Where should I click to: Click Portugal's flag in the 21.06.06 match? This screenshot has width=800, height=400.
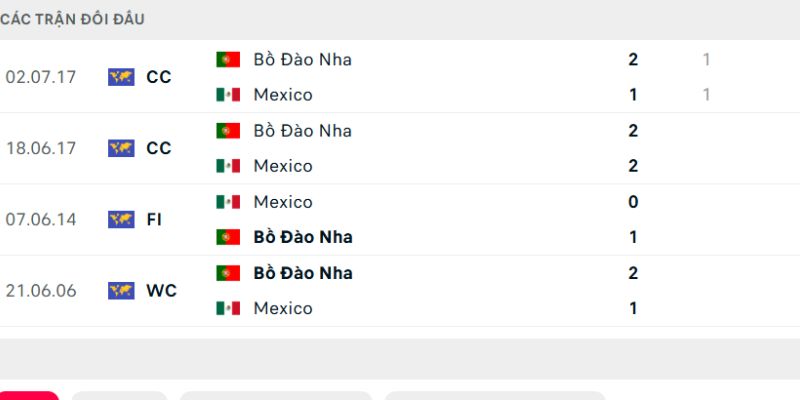pos(228,273)
